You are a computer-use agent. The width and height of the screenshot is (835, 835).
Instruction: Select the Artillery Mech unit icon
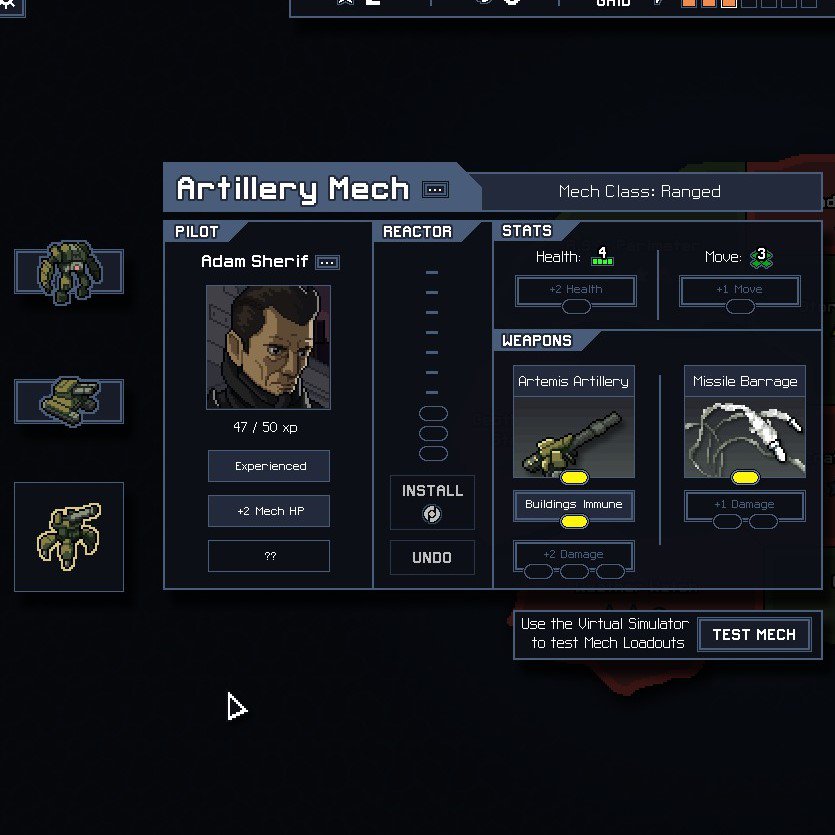coord(69,536)
